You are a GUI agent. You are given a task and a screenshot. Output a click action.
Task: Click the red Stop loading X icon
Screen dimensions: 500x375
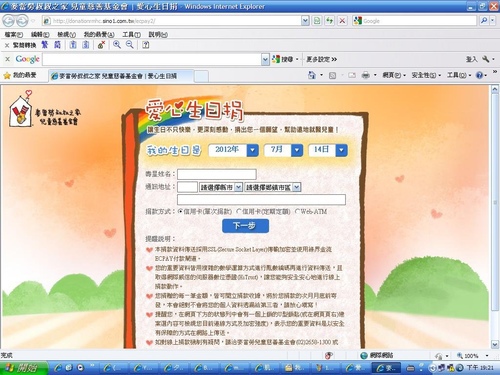[342, 21]
